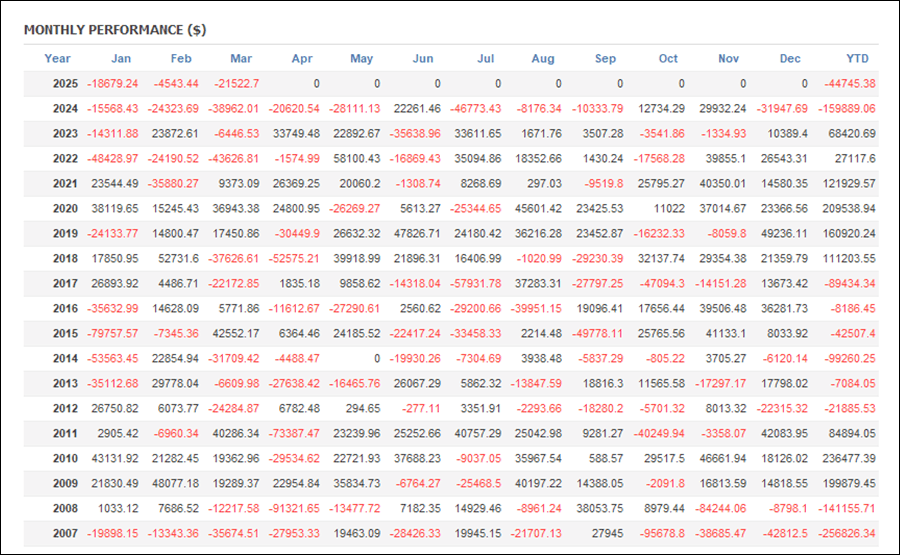Click the May column header
Screen dimensions: 900x555
362,59
